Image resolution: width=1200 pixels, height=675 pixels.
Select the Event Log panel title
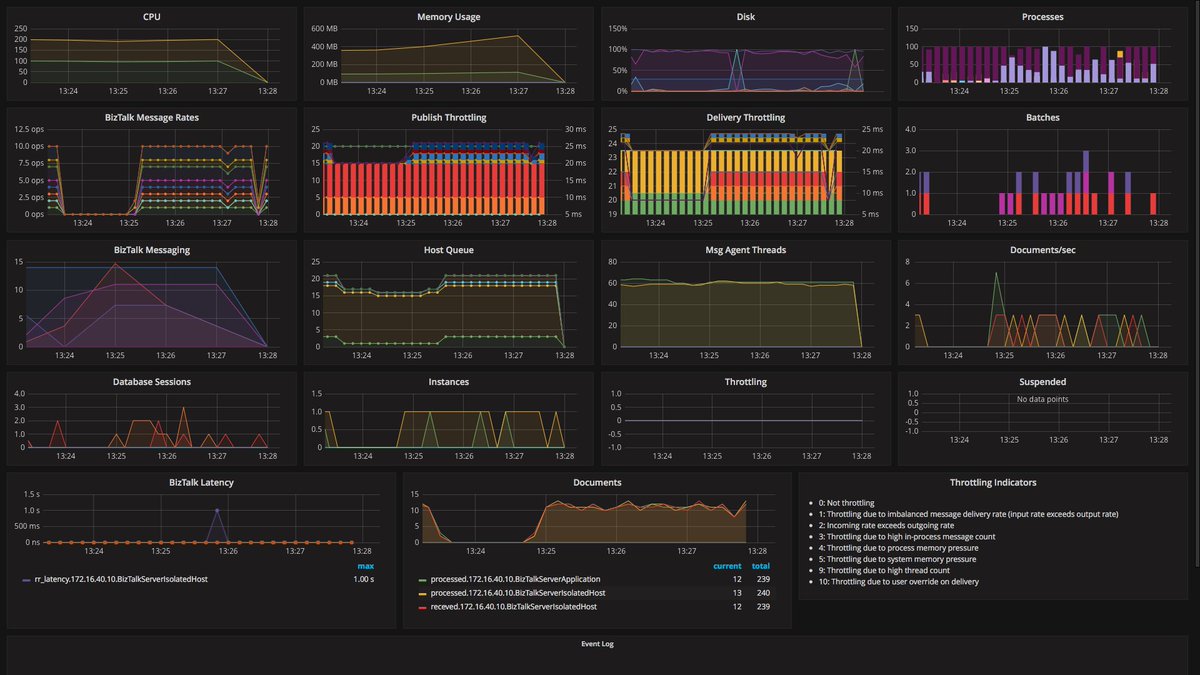(x=597, y=643)
